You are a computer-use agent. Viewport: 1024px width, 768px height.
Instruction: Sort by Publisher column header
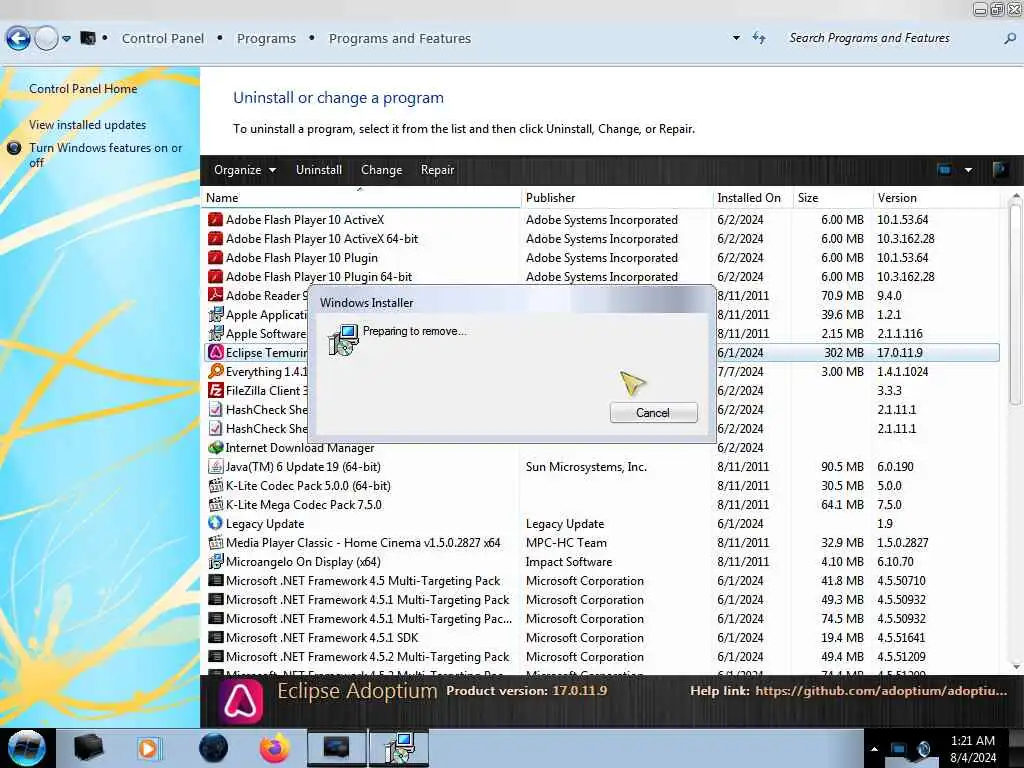pyautogui.click(x=617, y=198)
